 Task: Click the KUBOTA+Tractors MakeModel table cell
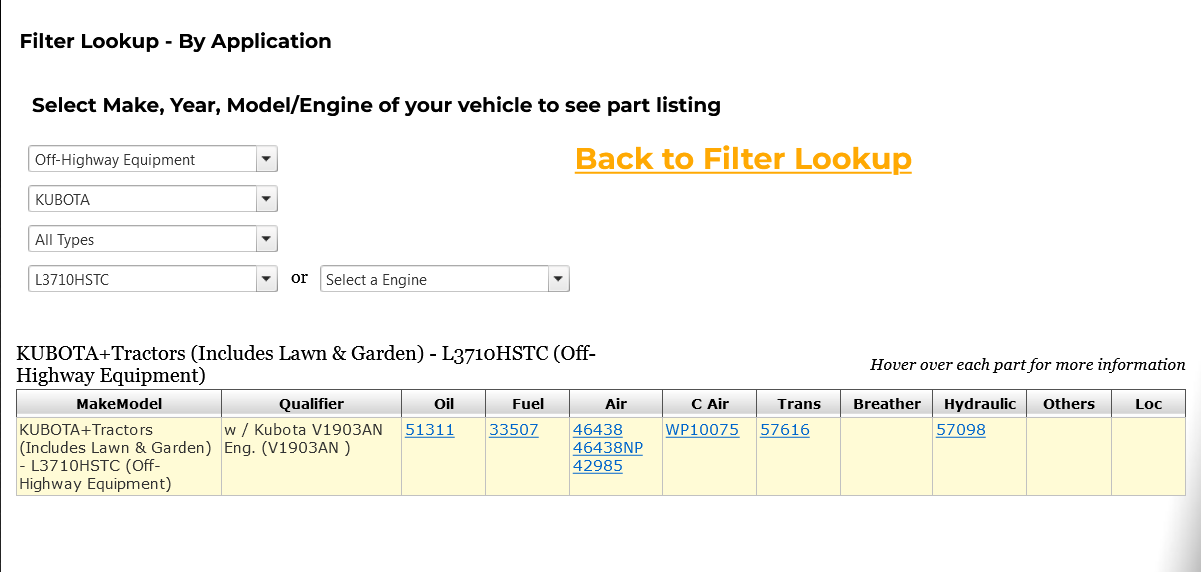pyautogui.click(x=119, y=456)
